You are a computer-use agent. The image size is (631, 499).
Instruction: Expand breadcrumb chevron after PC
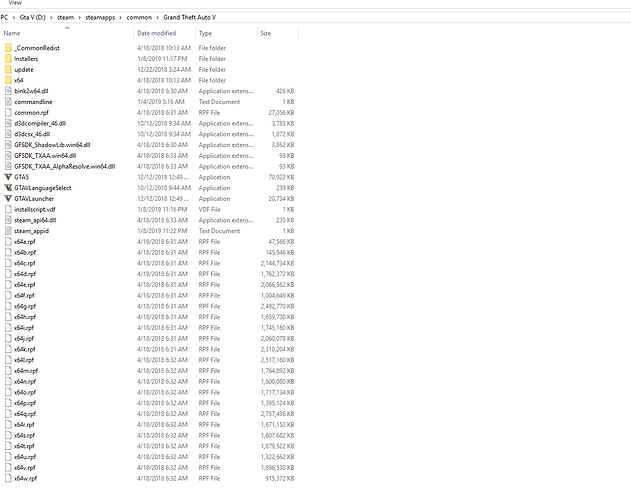point(14,18)
